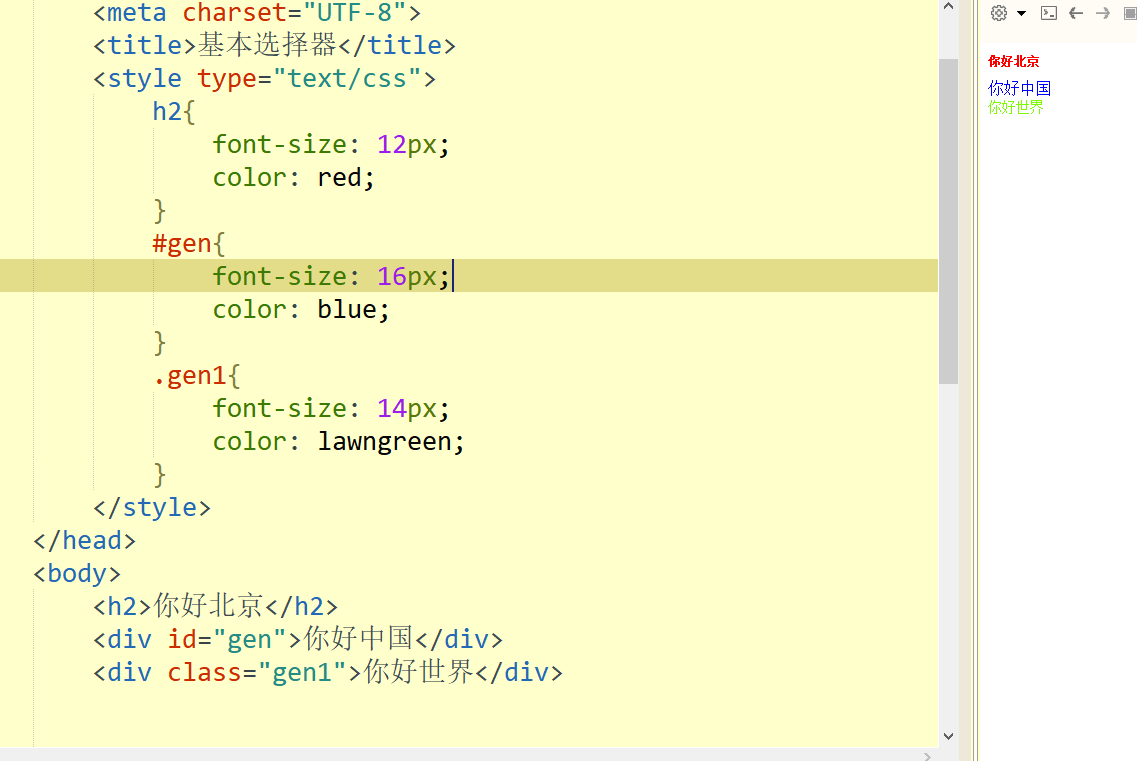Image resolution: width=1137 pixels, height=761 pixels.
Task: Click red heading 你好北京 in the preview
Action: pos(1013,62)
